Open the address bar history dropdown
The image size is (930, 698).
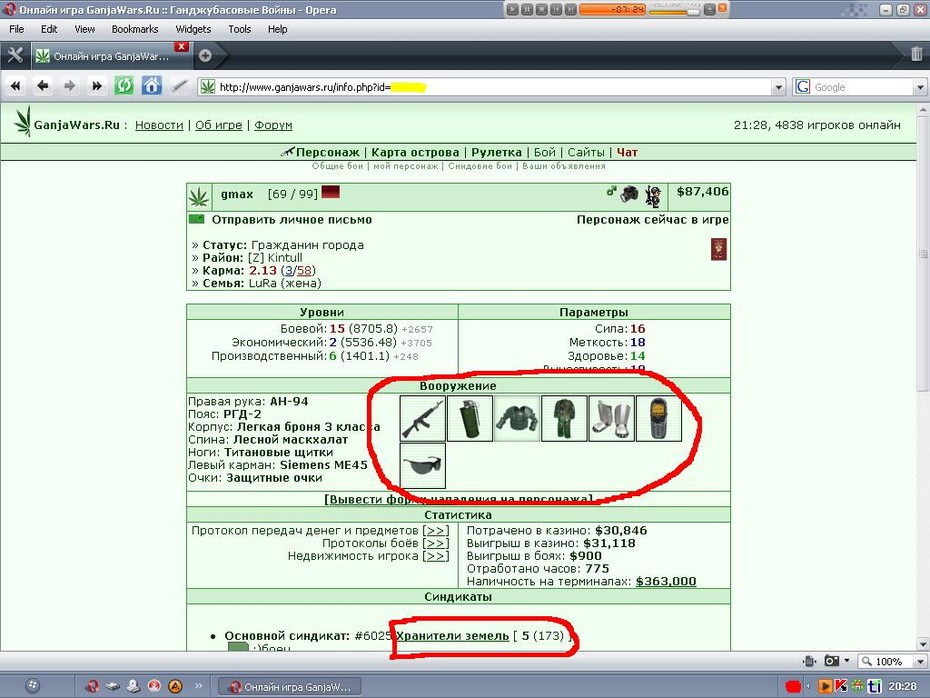tap(779, 87)
